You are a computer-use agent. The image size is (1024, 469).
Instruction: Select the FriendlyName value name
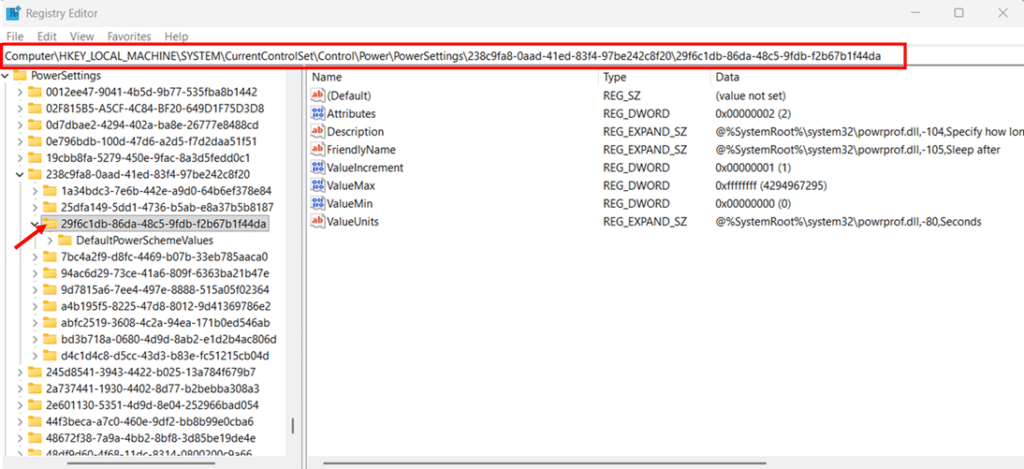(361, 150)
